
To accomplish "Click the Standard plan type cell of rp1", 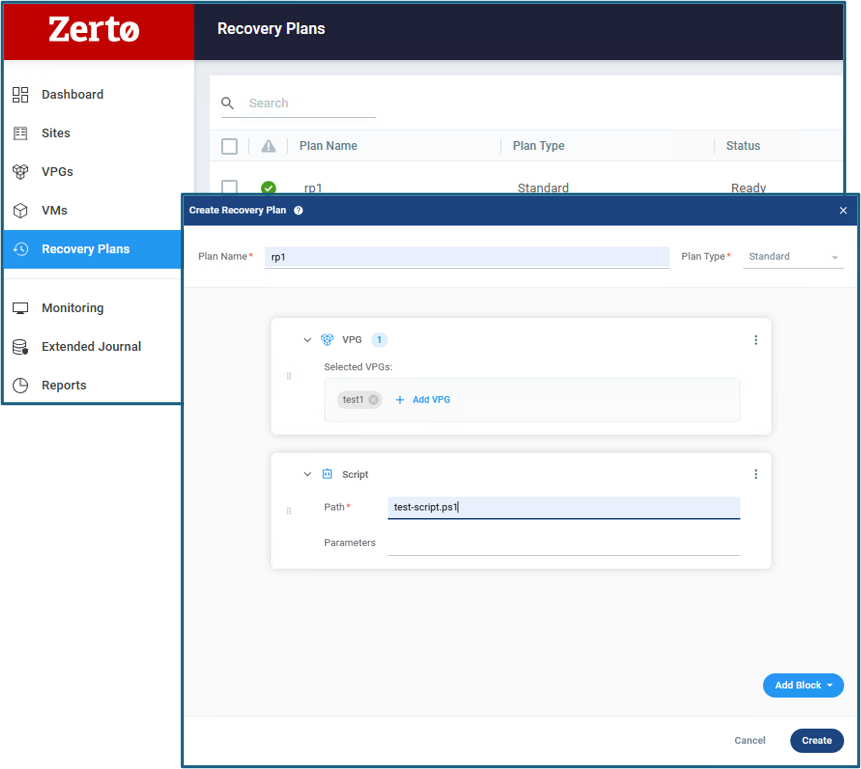I will [543, 188].
